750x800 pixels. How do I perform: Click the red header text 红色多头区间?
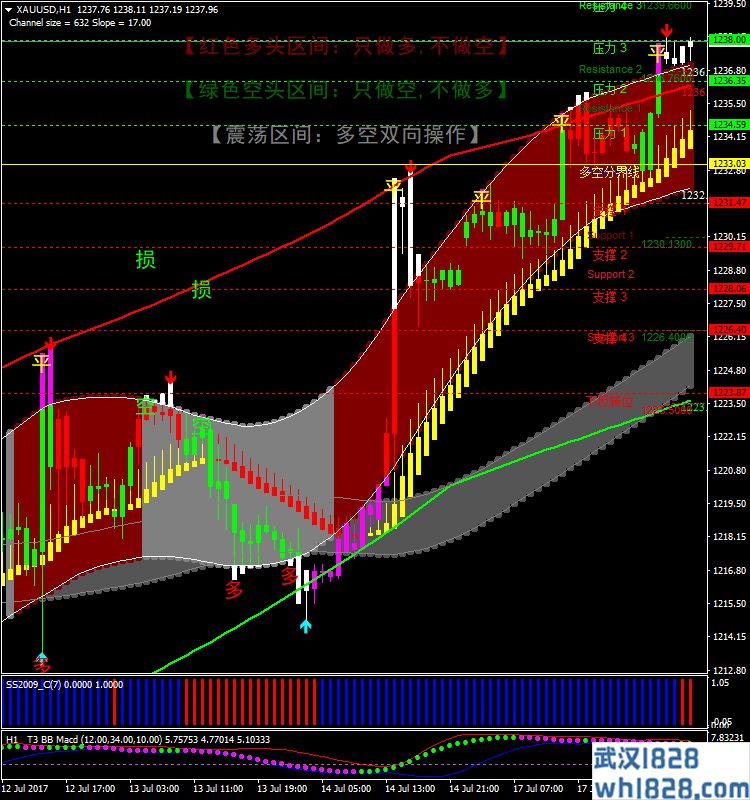(345, 47)
